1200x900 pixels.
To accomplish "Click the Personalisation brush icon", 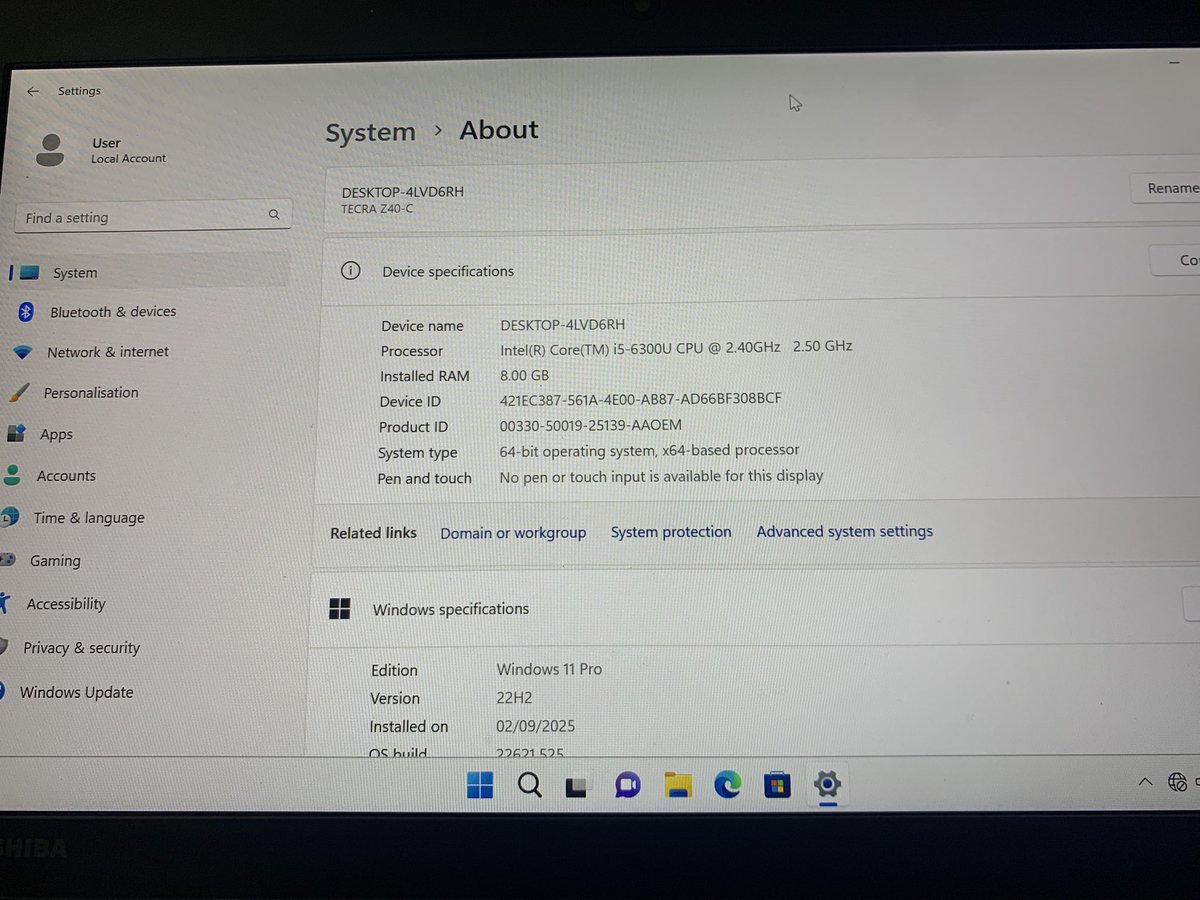I will click(19, 393).
